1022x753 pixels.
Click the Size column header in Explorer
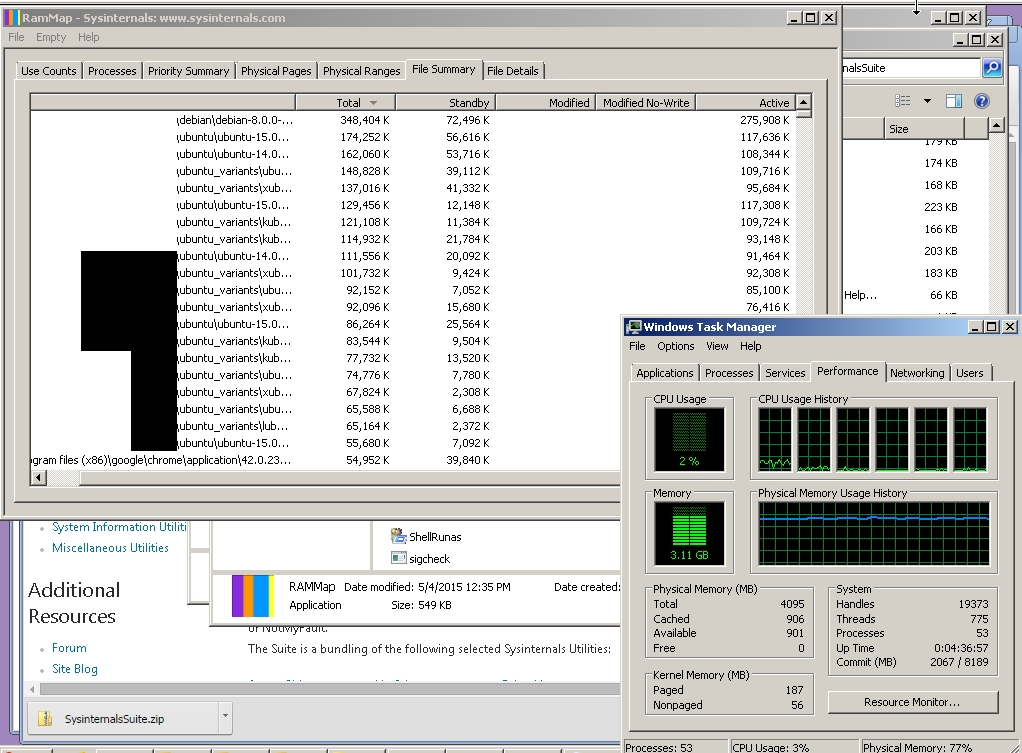[x=924, y=128]
